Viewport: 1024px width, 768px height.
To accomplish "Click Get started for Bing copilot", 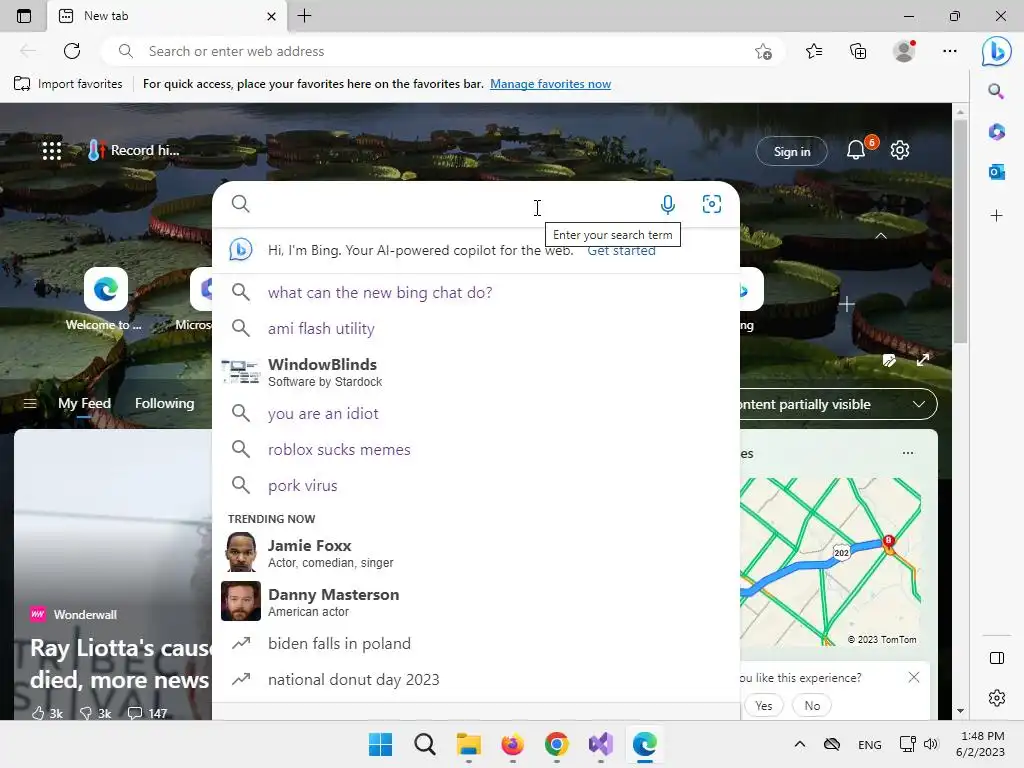I will point(621,252).
